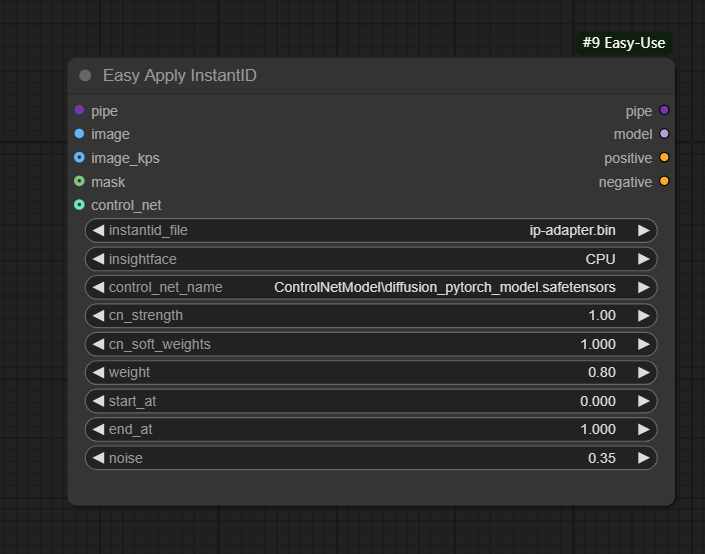Viewport: 705px width, 554px height.
Task: Click the mask input socket
Action: click(79, 181)
